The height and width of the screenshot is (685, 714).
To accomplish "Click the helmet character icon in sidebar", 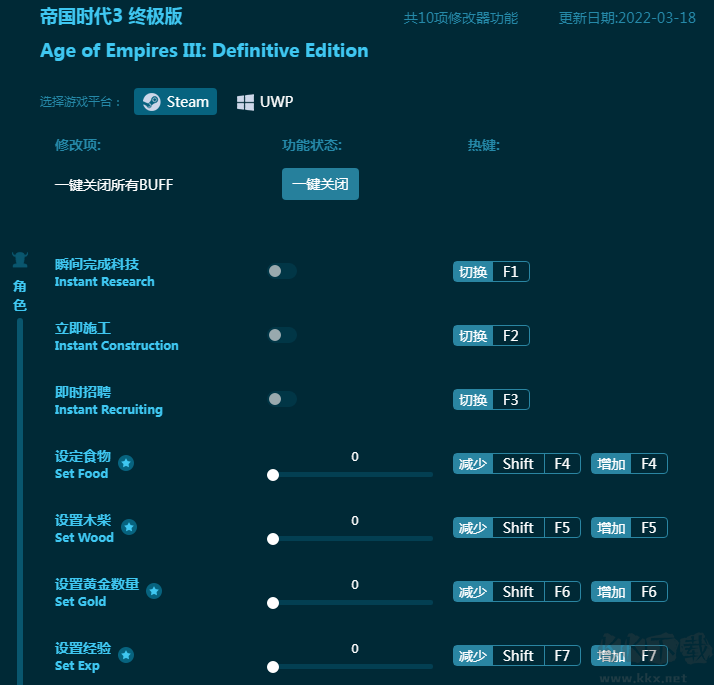I will coord(20,260).
